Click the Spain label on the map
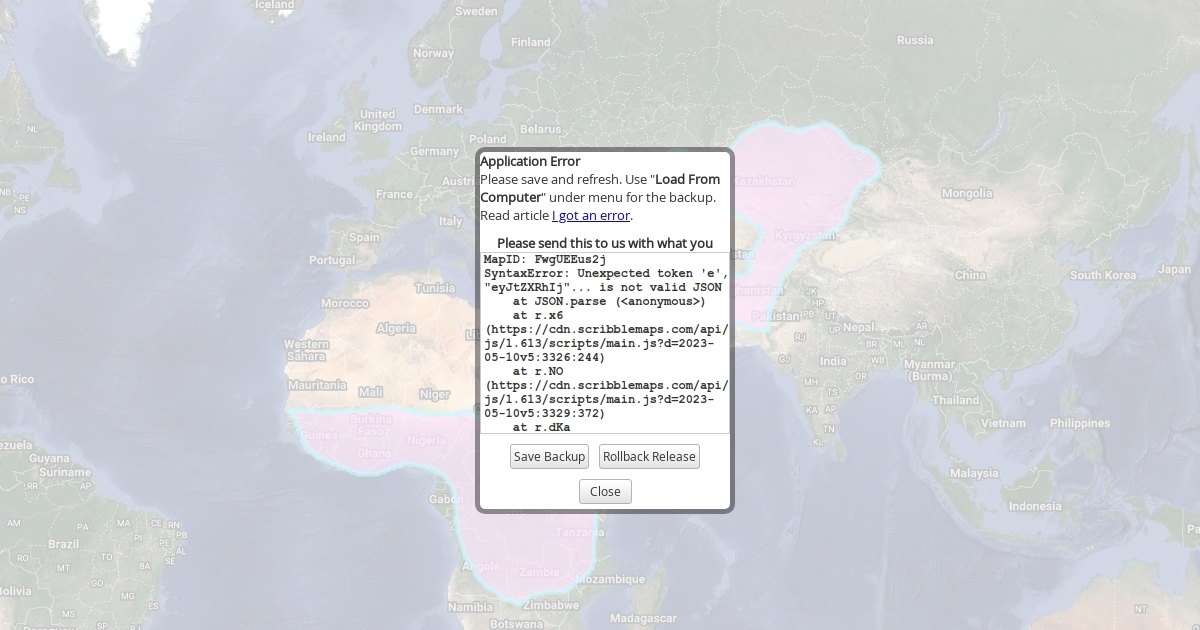Viewport: 1200px width, 630px height. [x=364, y=237]
